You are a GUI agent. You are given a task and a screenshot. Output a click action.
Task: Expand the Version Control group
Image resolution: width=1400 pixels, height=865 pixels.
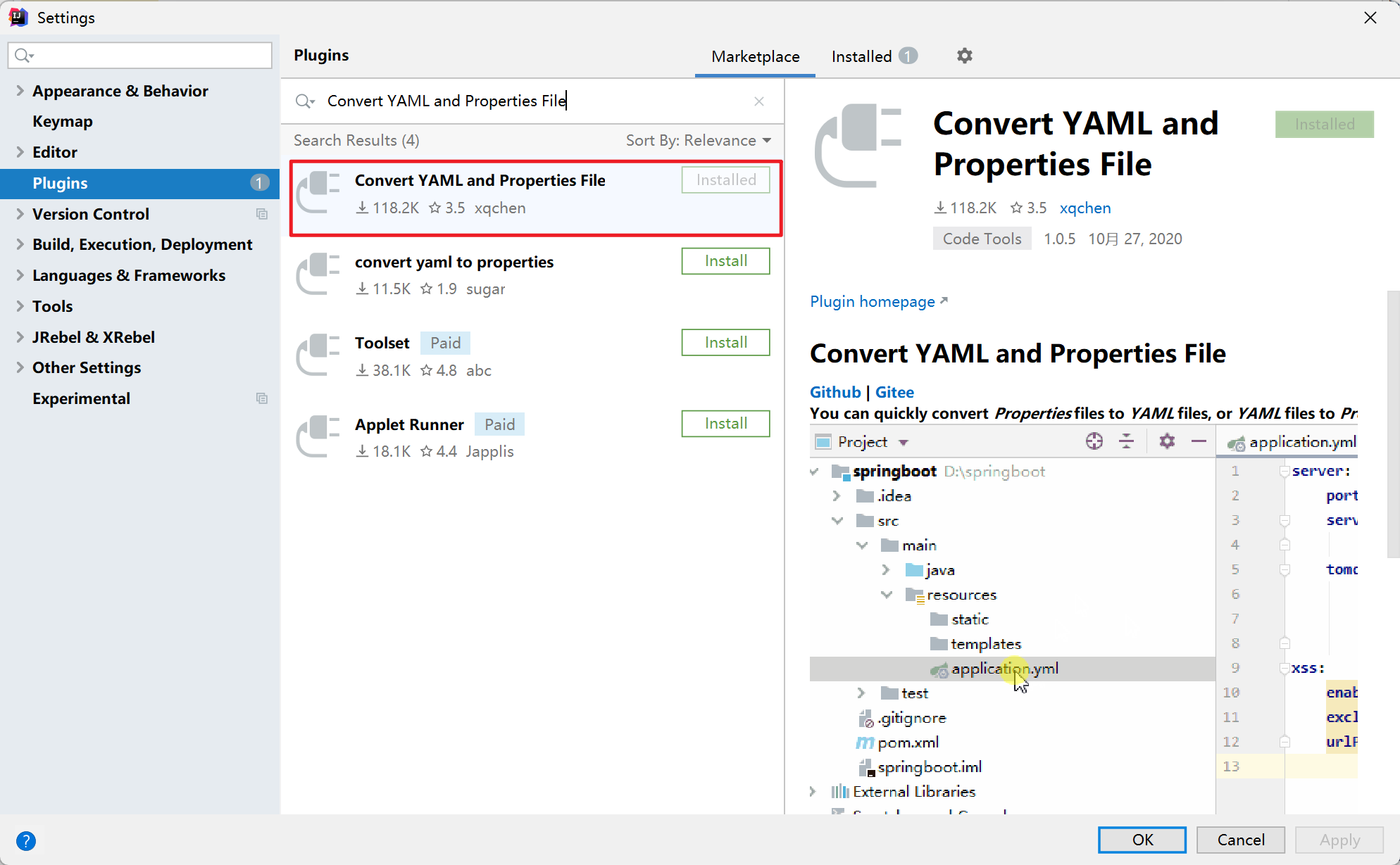(20, 214)
